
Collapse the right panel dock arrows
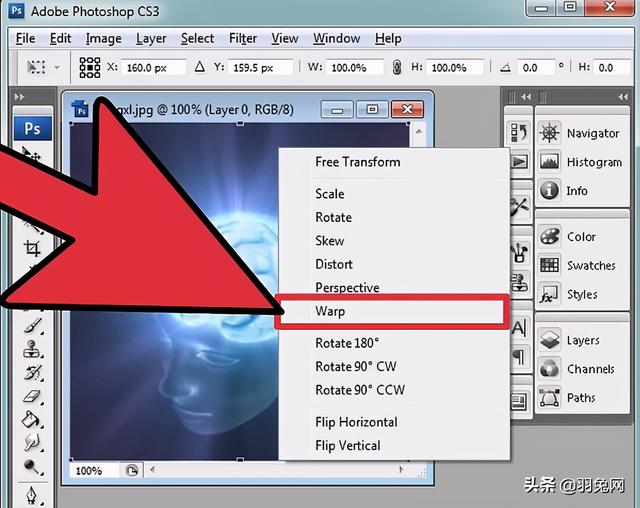pyautogui.click(x=623, y=97)
